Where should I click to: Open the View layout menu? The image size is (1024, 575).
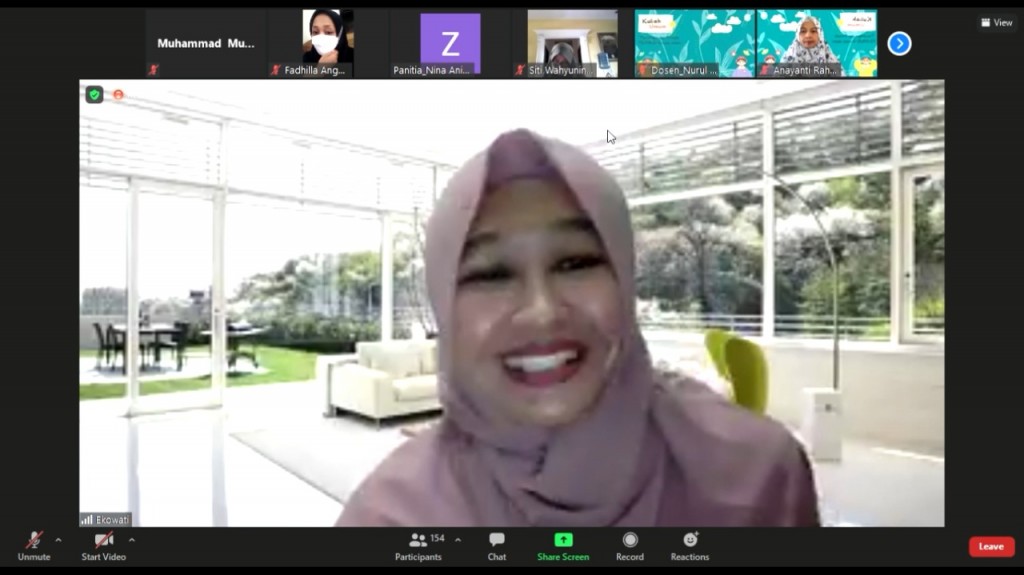click(x=997, y=23)
